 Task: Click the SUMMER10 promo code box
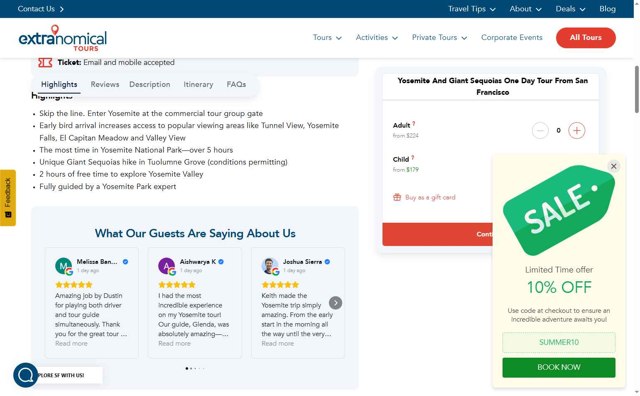tap(559, 342)
